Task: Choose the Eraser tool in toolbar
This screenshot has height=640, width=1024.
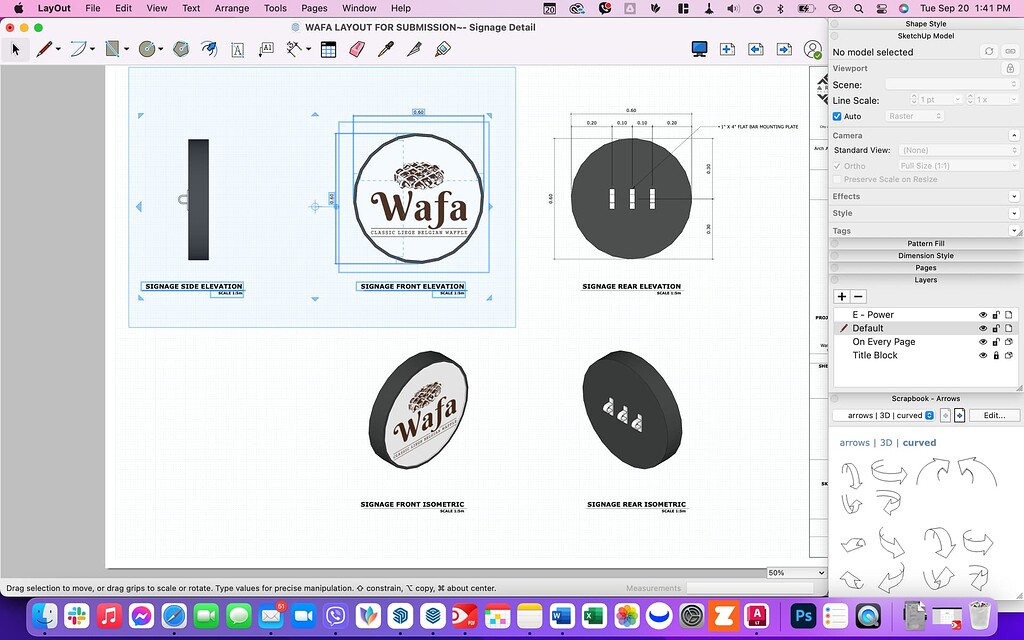Action: pyautogui.click(x=357, y=49)
